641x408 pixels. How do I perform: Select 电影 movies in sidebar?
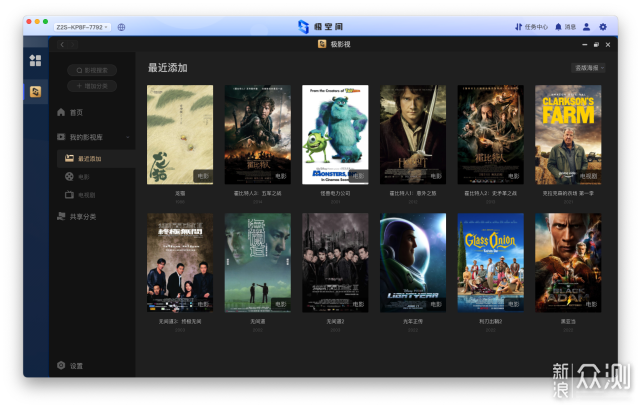tap(78, 177)
